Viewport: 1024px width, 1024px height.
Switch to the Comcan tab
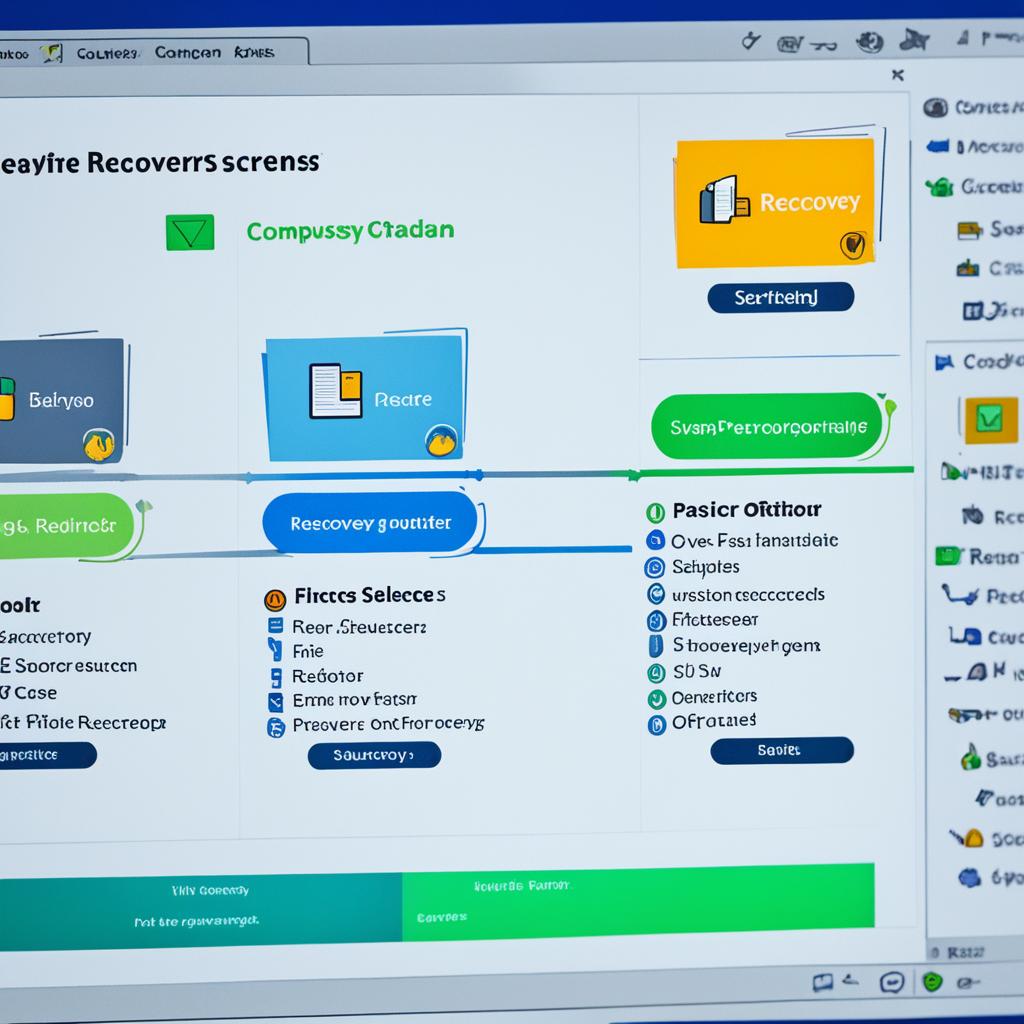pyautogui.click(x=188, y=52)
